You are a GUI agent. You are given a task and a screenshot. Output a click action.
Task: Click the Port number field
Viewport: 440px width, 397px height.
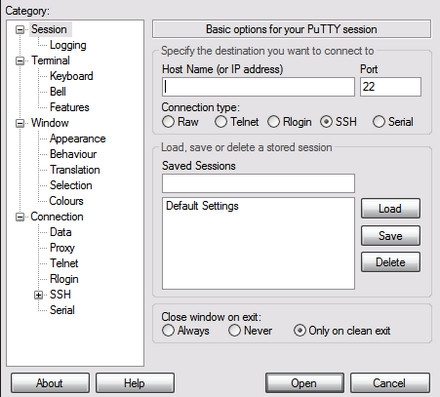tap(391, 87)
